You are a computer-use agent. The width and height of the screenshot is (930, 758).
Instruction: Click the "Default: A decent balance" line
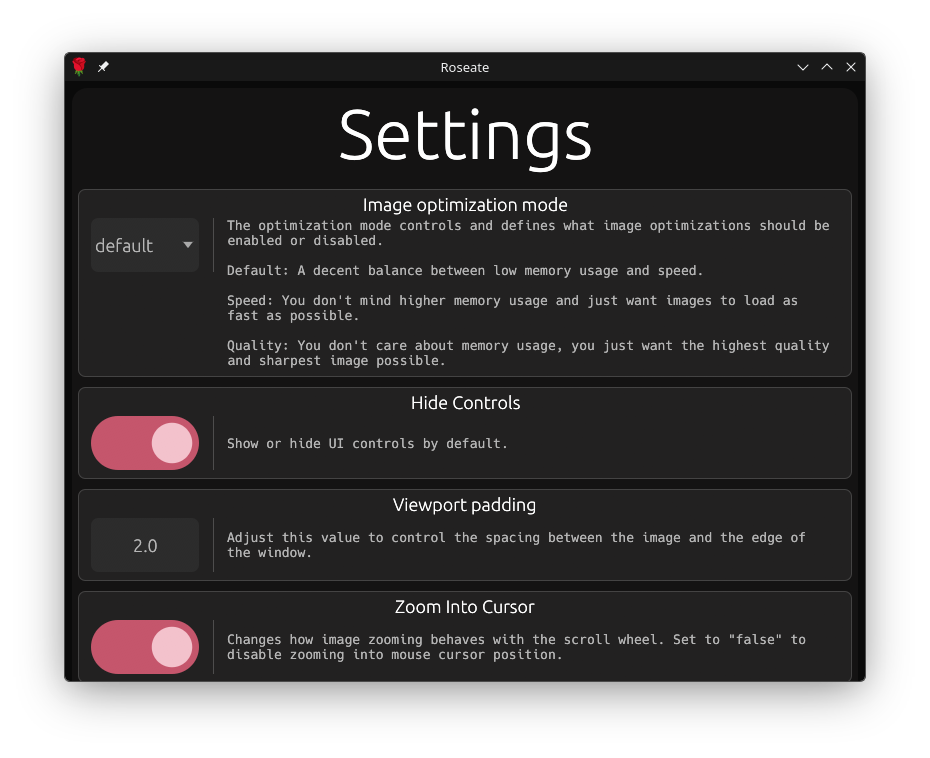[464, 271]
